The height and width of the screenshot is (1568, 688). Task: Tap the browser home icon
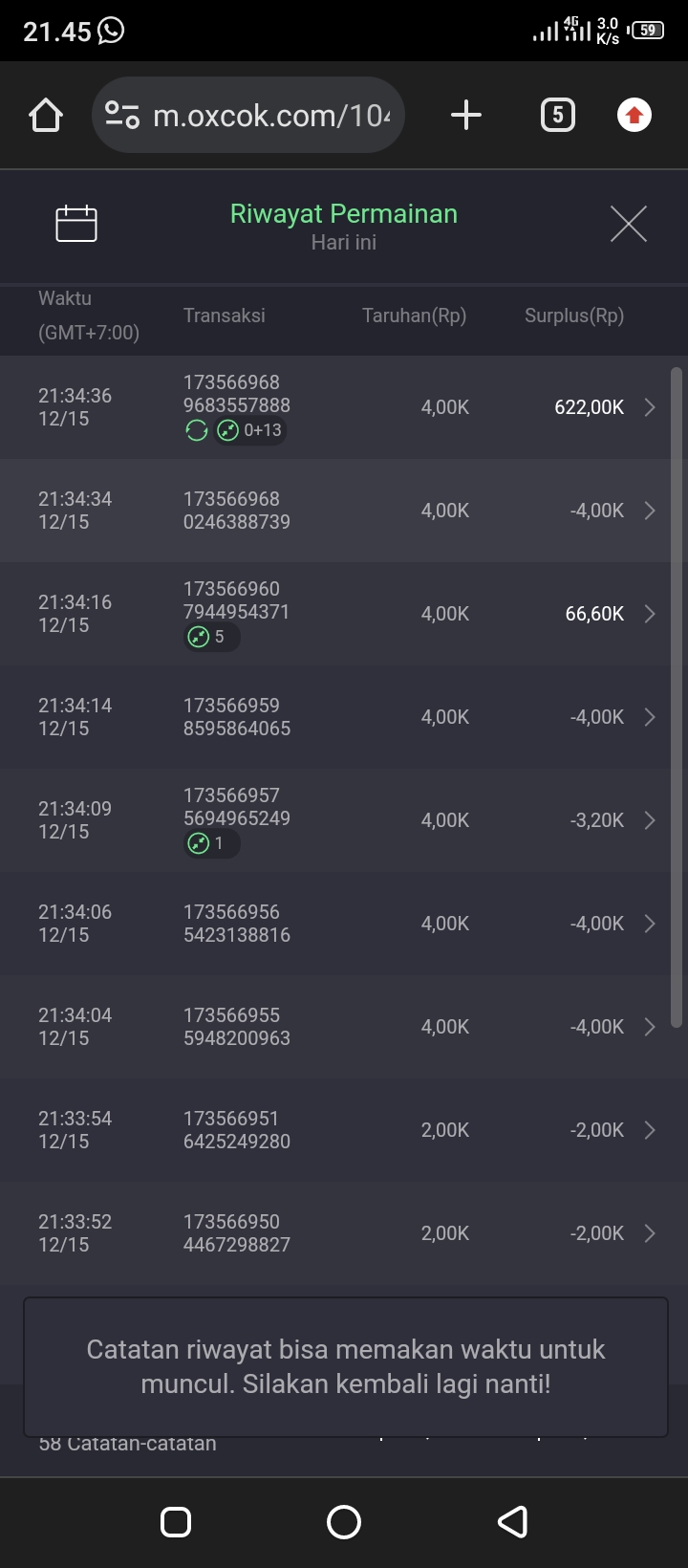(46, 116)
